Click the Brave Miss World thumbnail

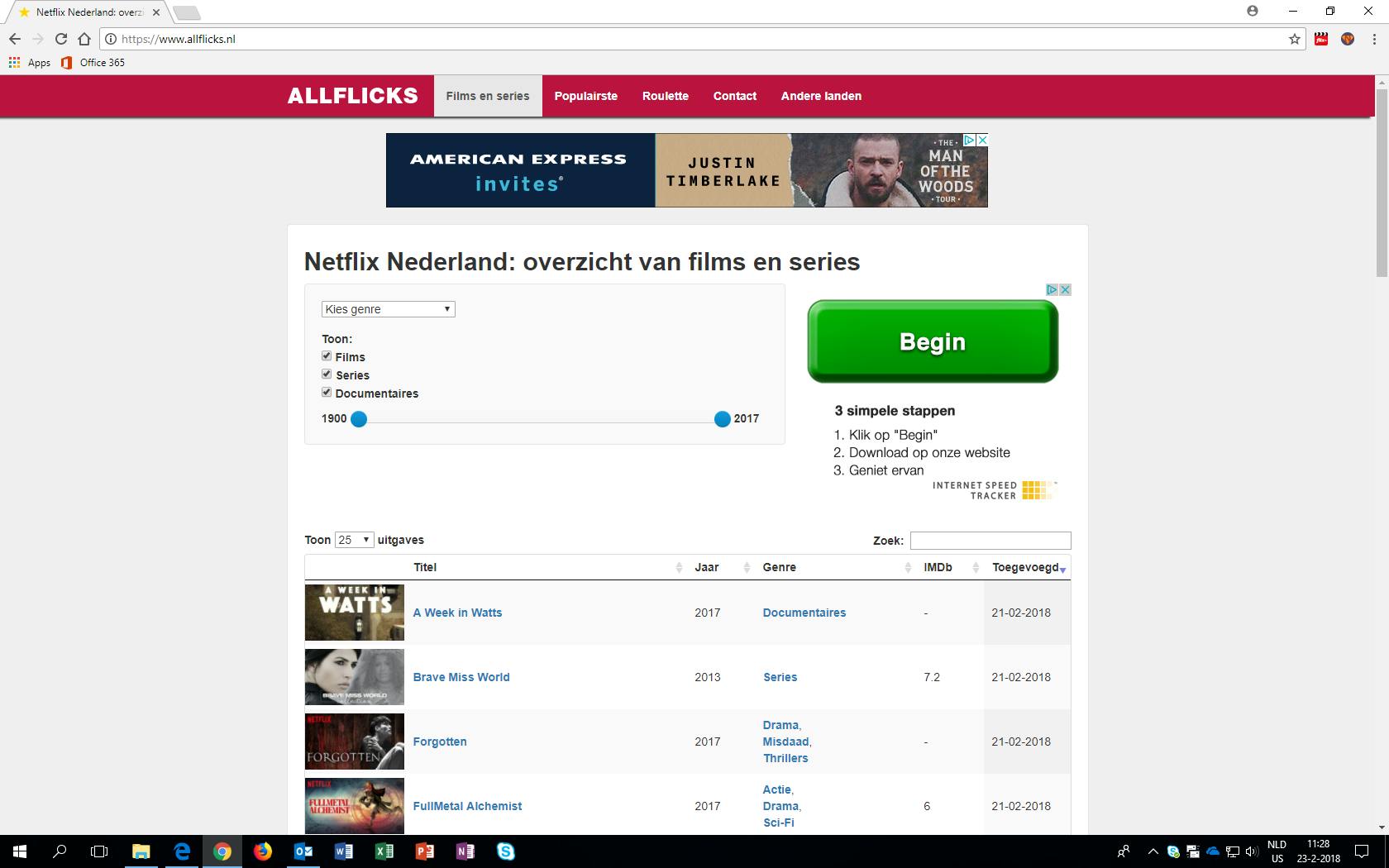355,677
